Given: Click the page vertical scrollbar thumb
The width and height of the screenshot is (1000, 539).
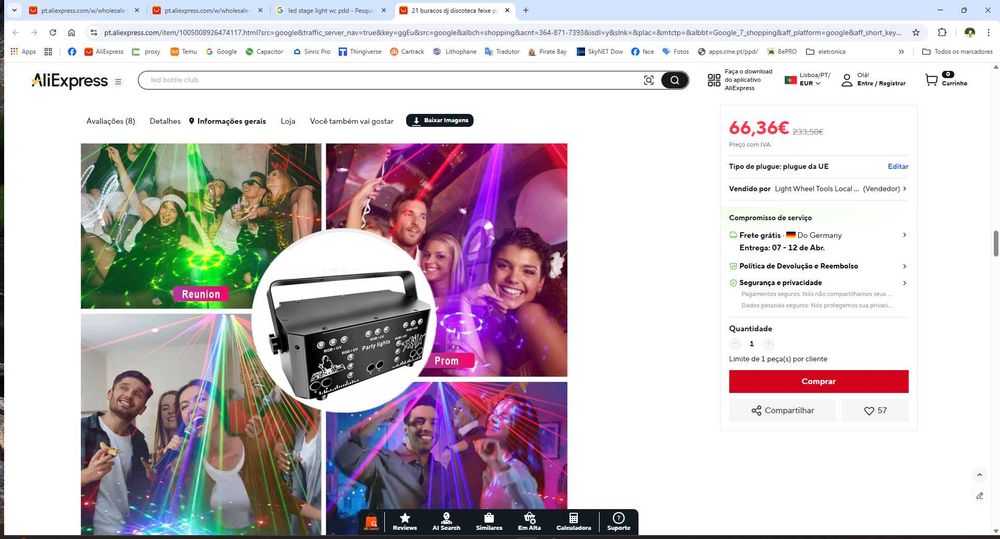Looking at the screenshot, I should point(996,243).
